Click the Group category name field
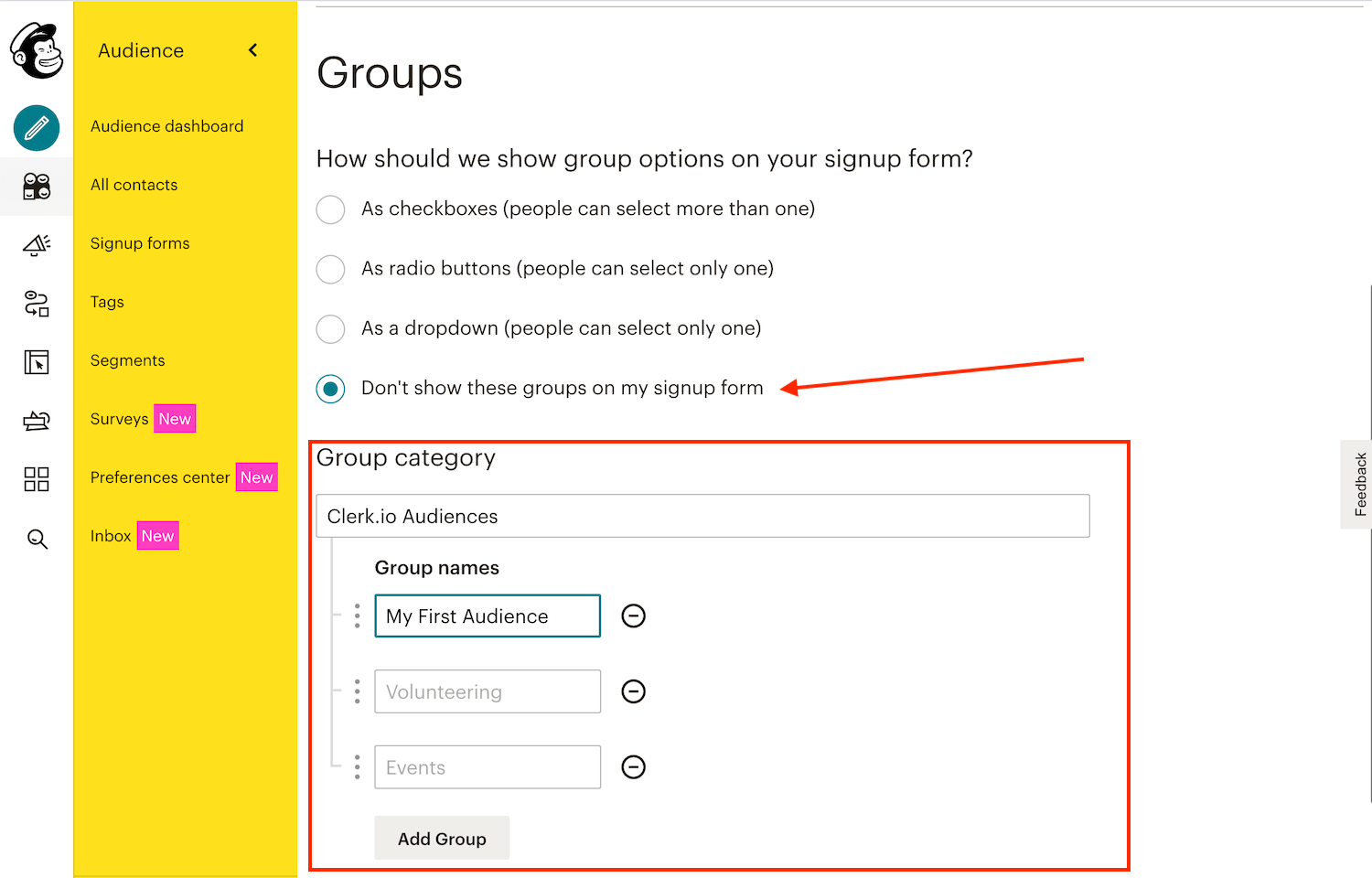 pyautogui.click(x=702, y=517)
